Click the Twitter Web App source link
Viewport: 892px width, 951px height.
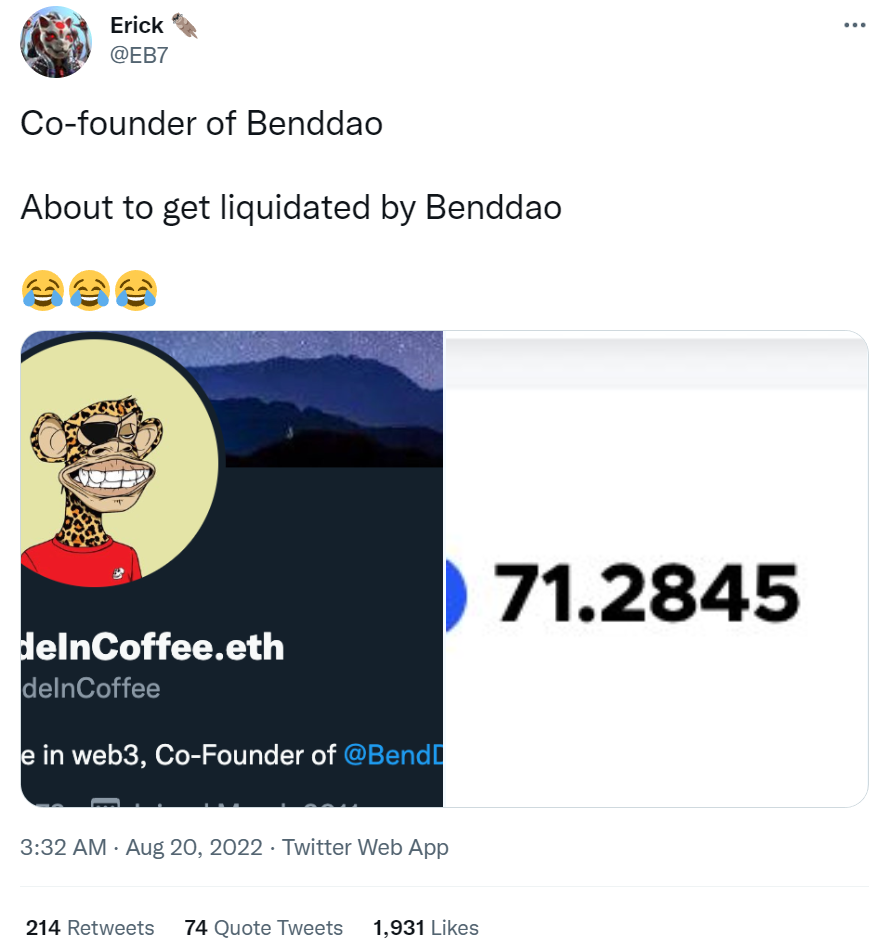(x=365, y=848)
